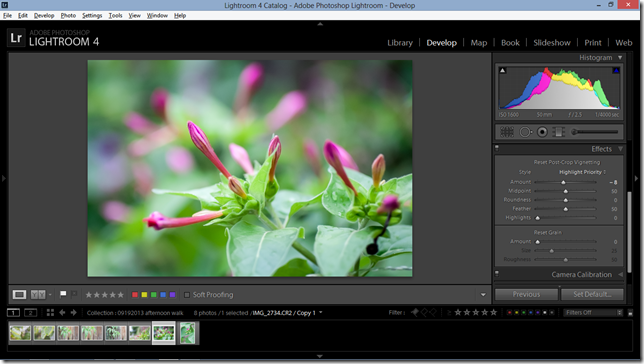Open the Settings menu
The image size is (644, 364).
coord(92,16)
